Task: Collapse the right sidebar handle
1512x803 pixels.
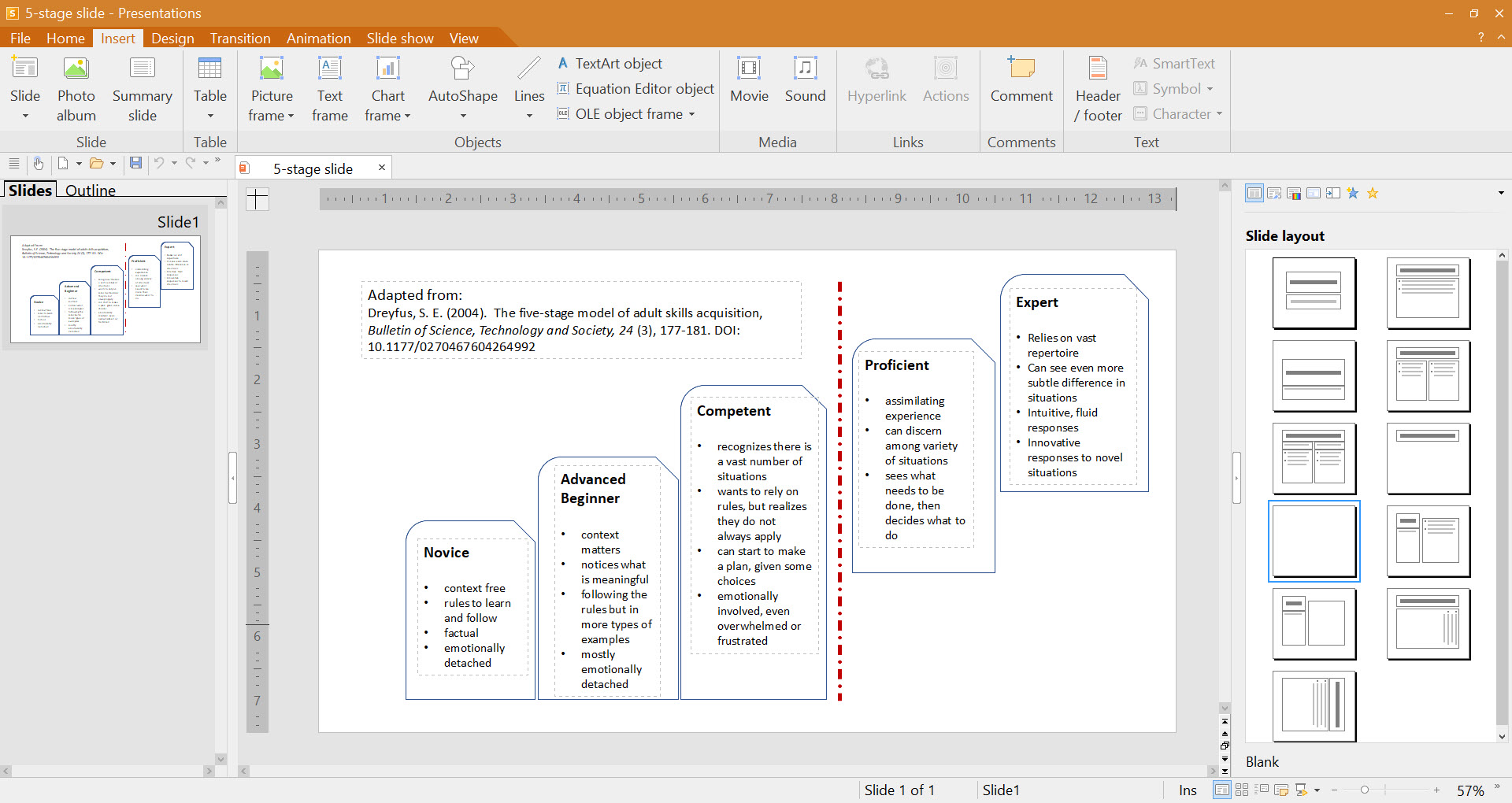Action: coord(1236,477)
